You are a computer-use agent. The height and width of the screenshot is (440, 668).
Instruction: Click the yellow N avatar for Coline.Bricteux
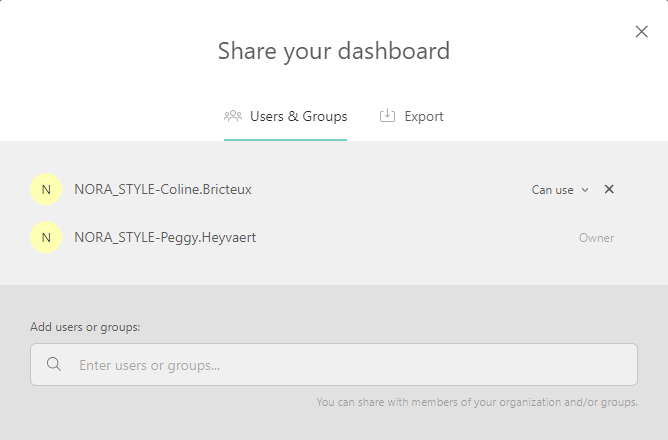pyautogui.click(x=46, y=189)
